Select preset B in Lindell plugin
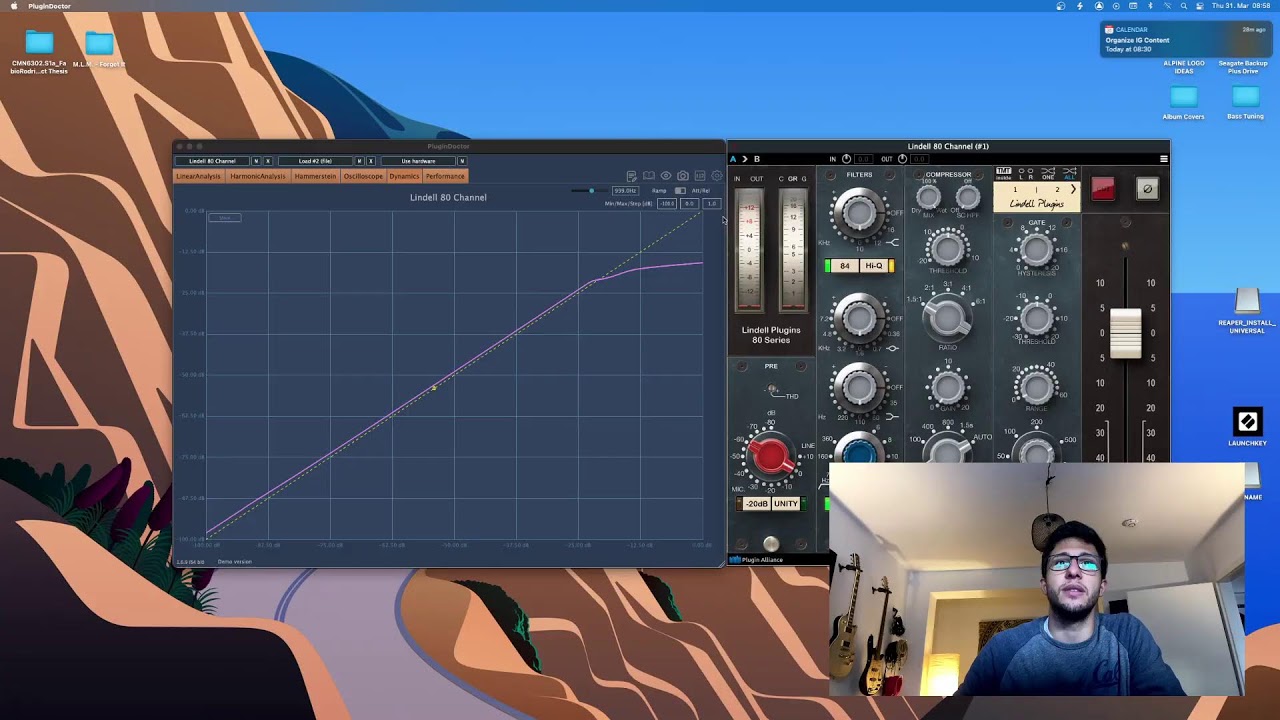1280x720 pixels. 757,159
